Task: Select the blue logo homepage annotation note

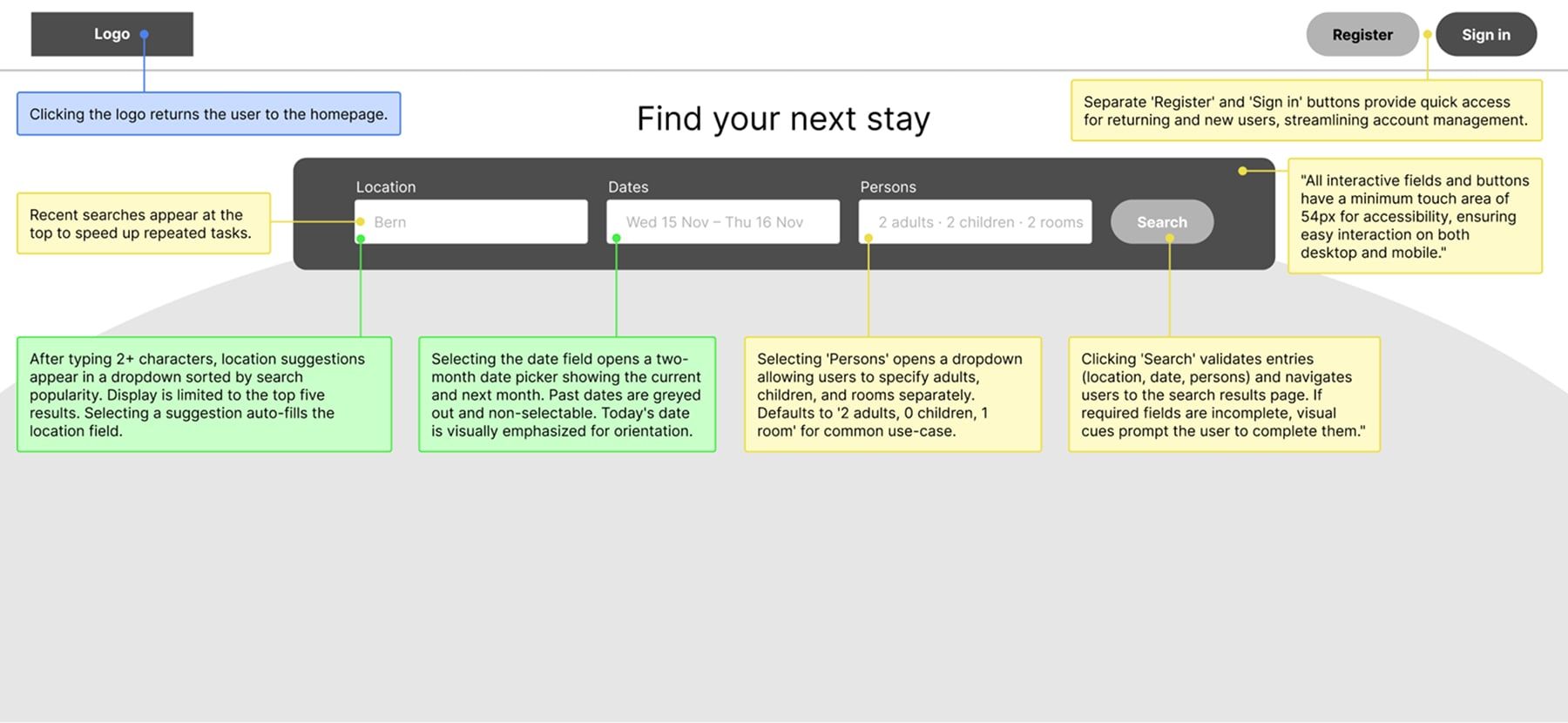Action: (208, 114)
